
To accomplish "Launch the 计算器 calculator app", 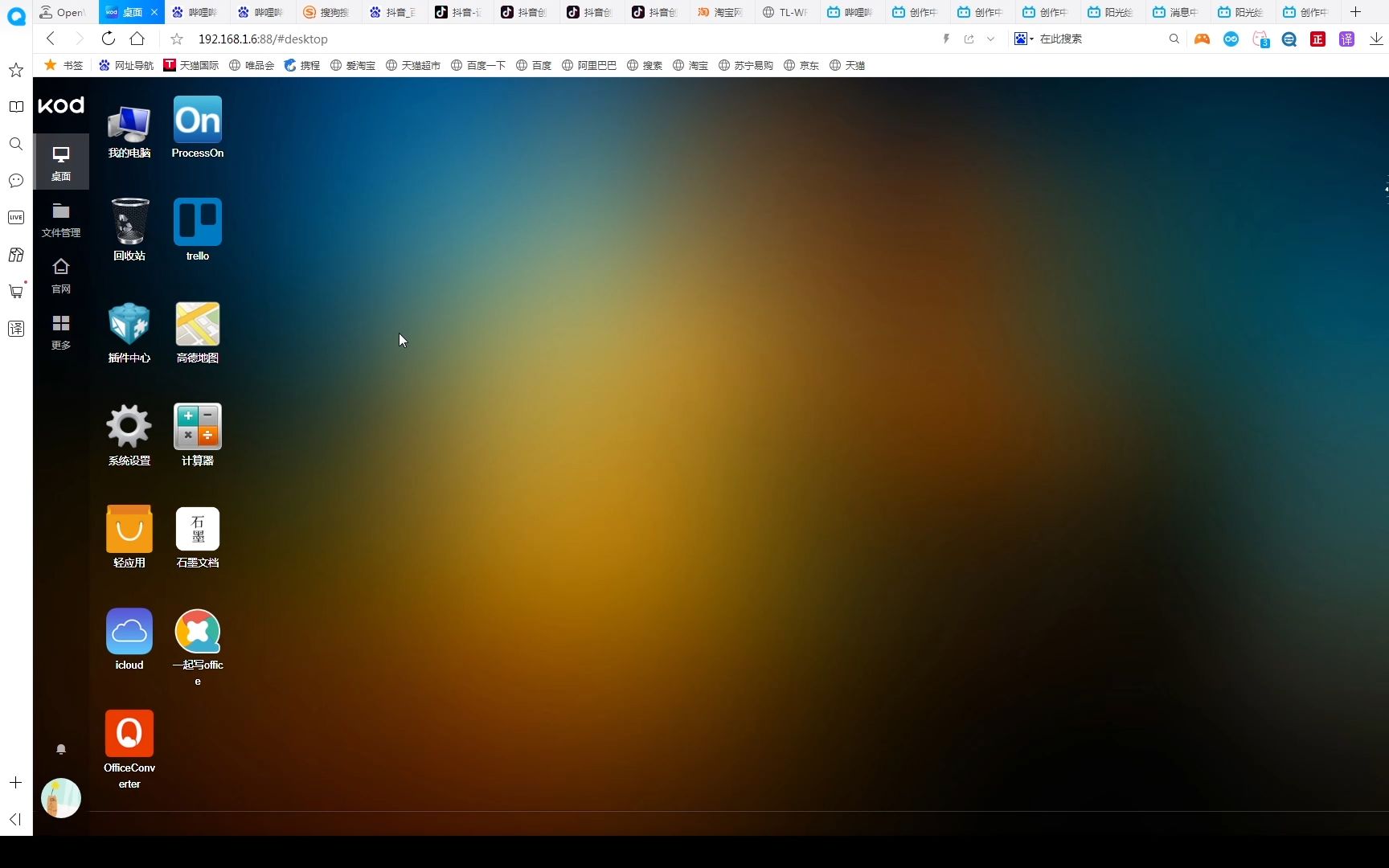I will (198, 435).
